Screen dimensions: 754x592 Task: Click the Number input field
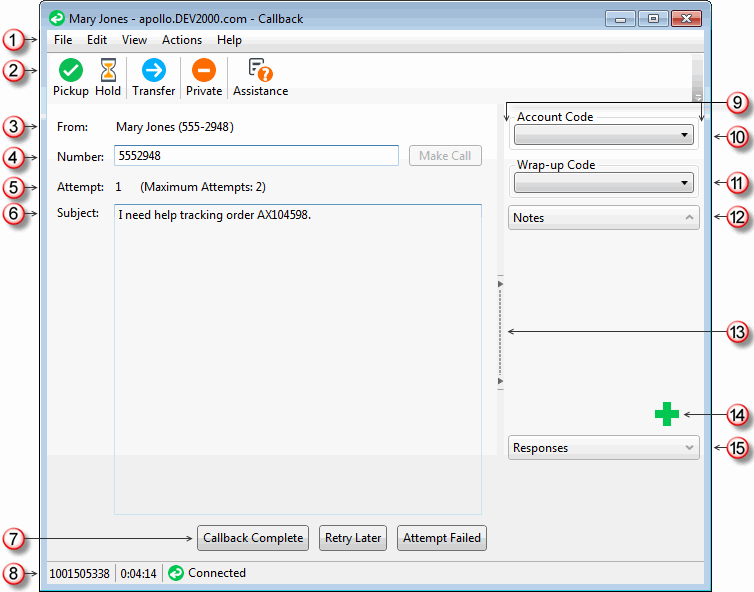(x=256, y=156)
